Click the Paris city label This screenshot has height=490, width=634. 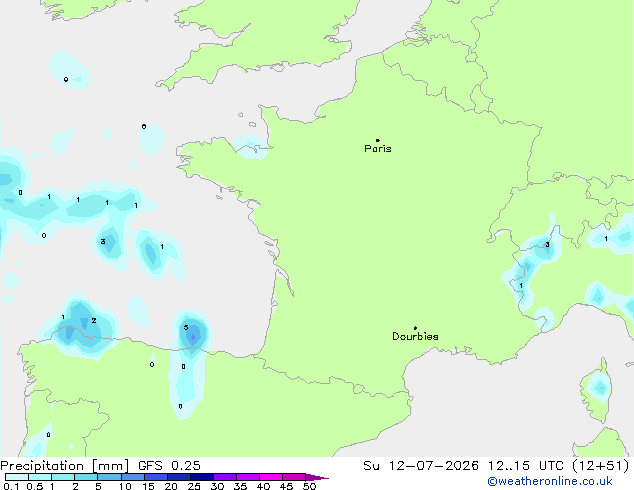coord(378,149)
